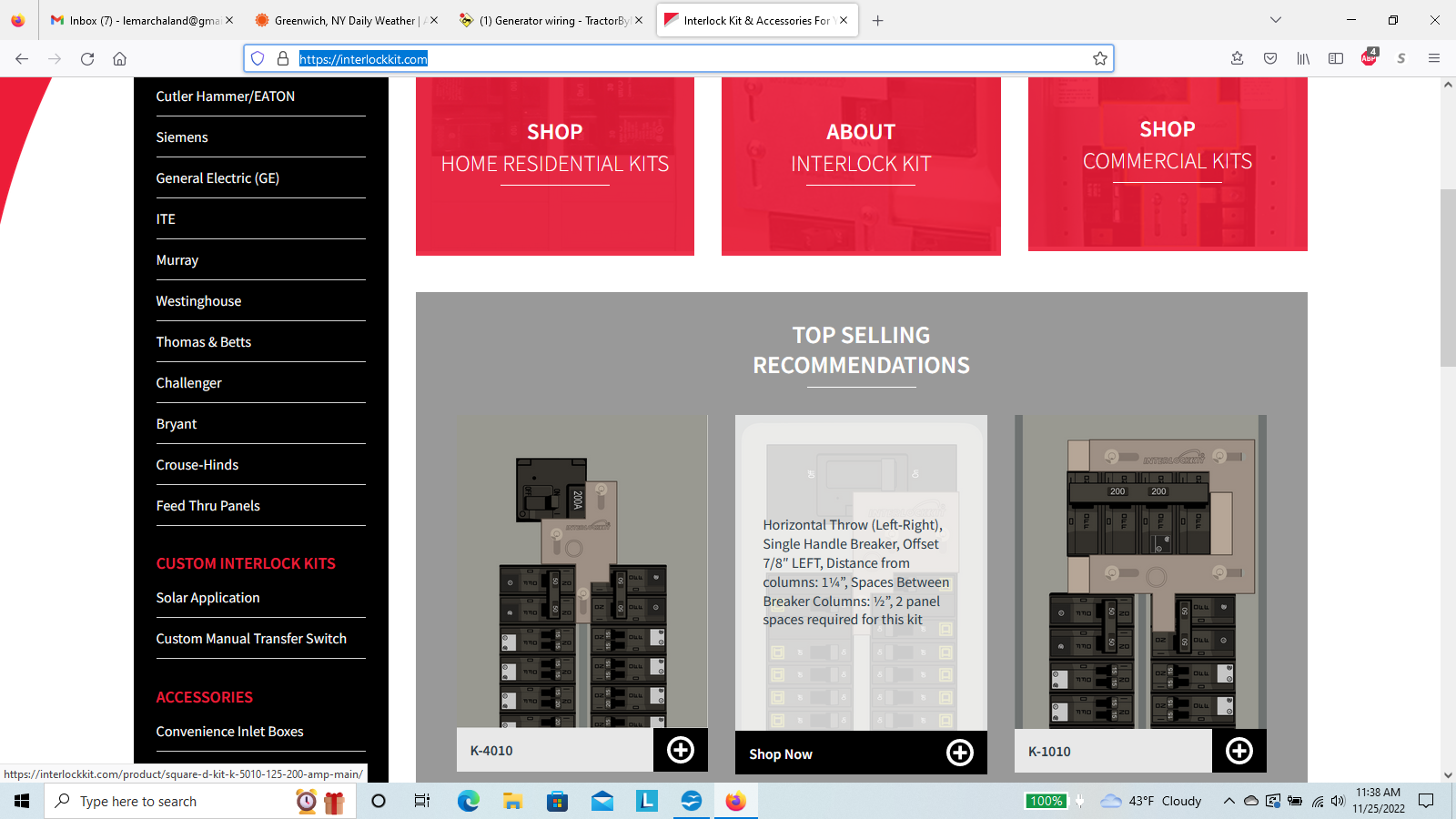Reload the current page
This screenshot has width=1456, height=819.
point(87,58)
